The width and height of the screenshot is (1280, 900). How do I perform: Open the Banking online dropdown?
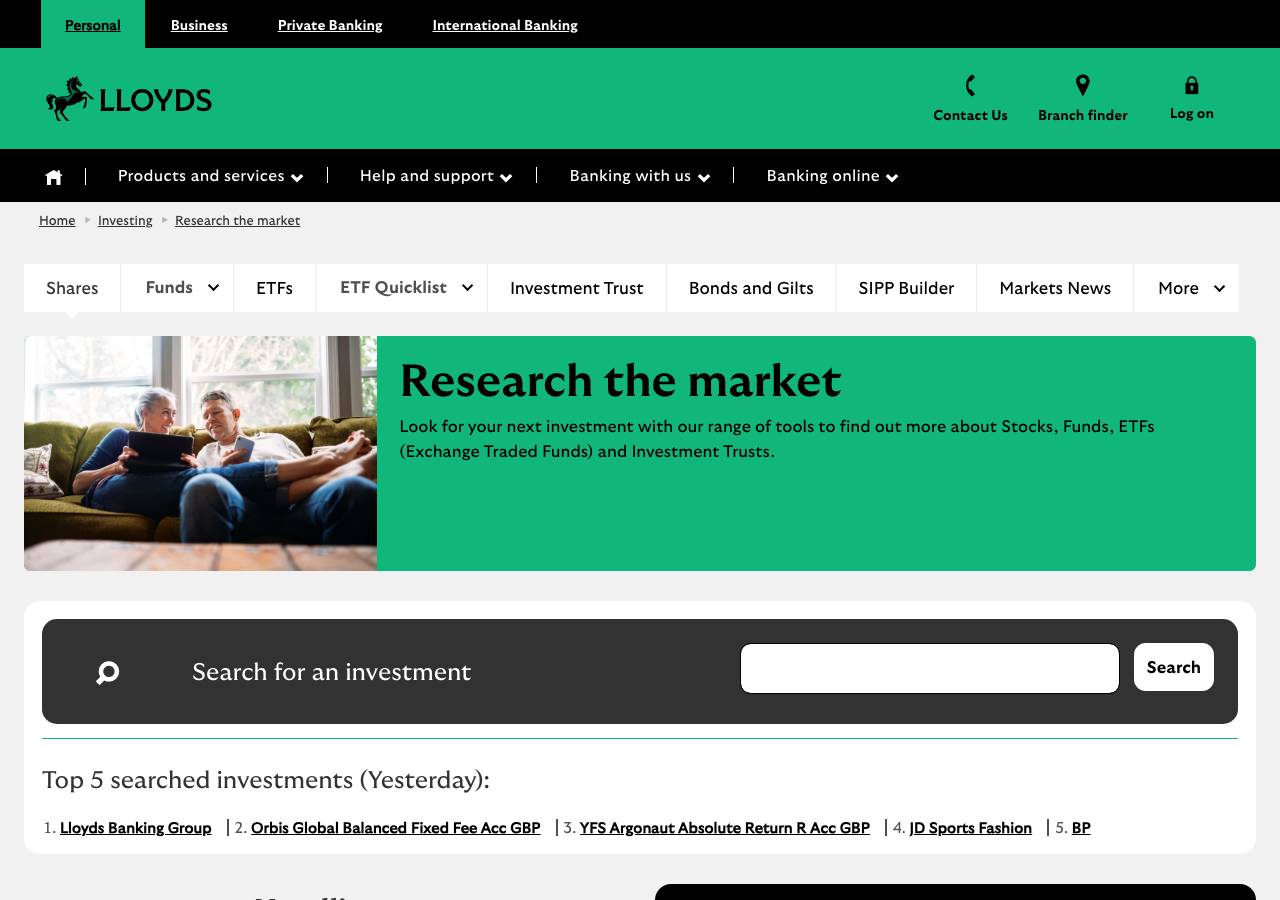832,176
